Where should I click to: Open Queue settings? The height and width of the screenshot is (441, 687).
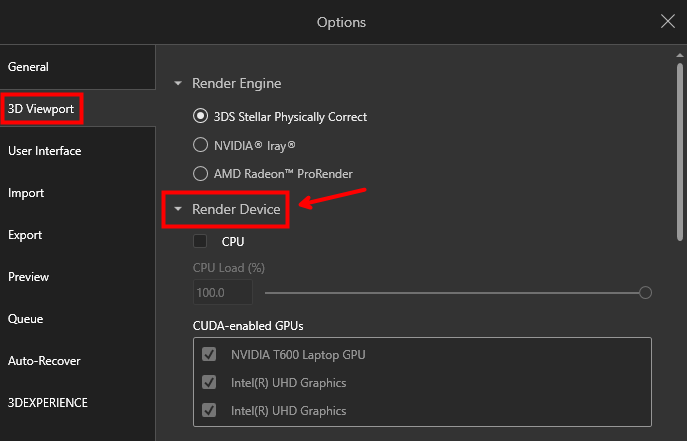pos(78,319)
